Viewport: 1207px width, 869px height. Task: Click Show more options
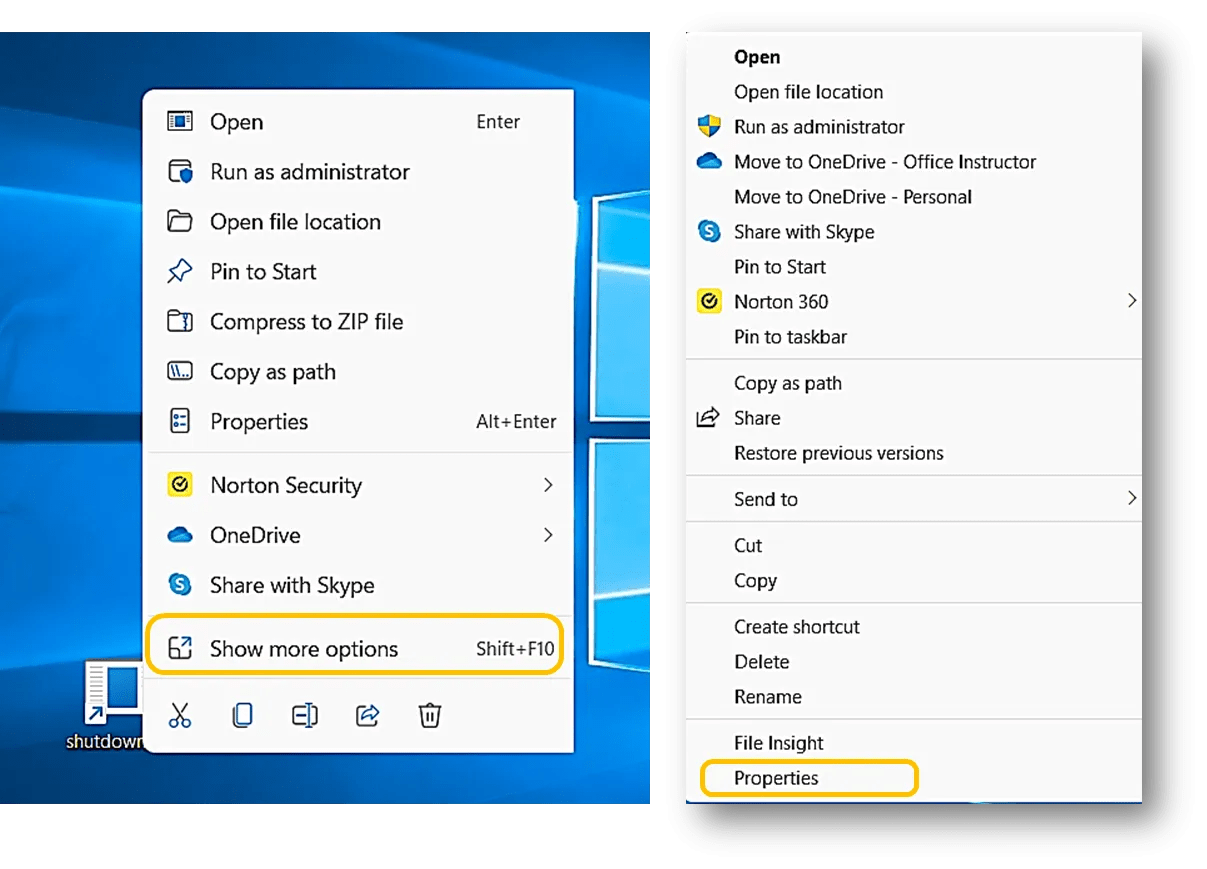pyautogui.click(x=303, y=648)
